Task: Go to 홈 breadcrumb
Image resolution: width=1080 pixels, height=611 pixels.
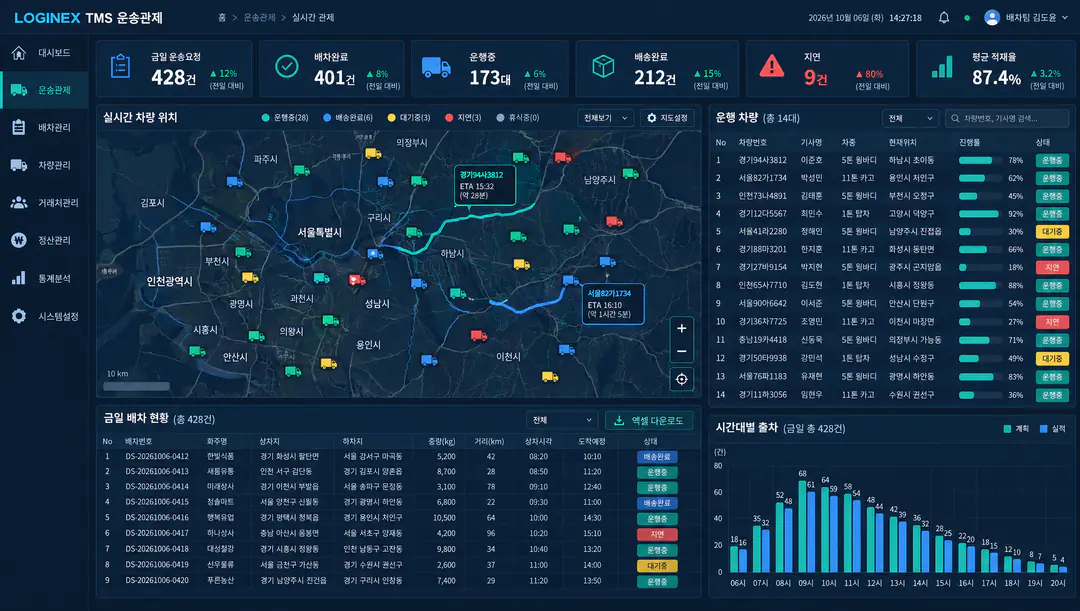Action: (222, 18)
